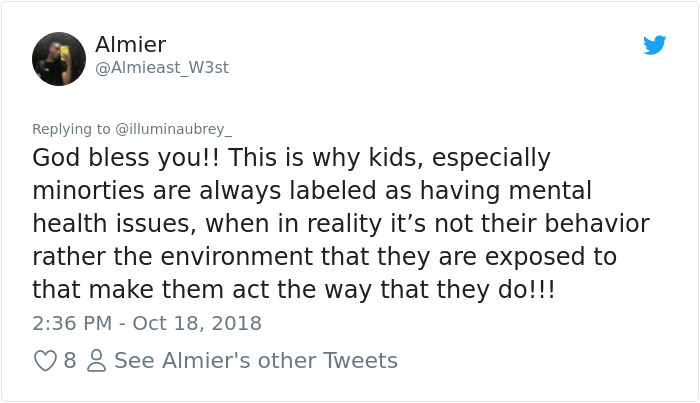The image size is (700, 403).
Task: Open the 2:36 PM time link
Action: click(72, 323)
